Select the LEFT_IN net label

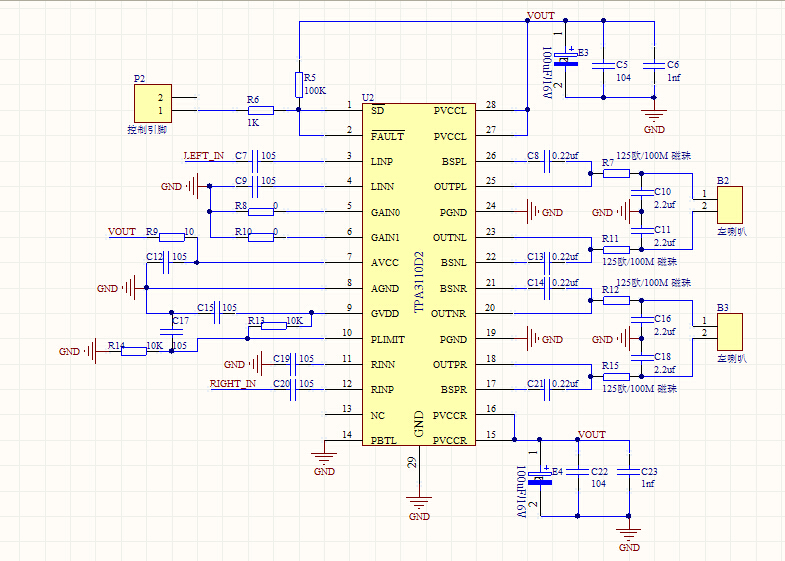[204, 156]
